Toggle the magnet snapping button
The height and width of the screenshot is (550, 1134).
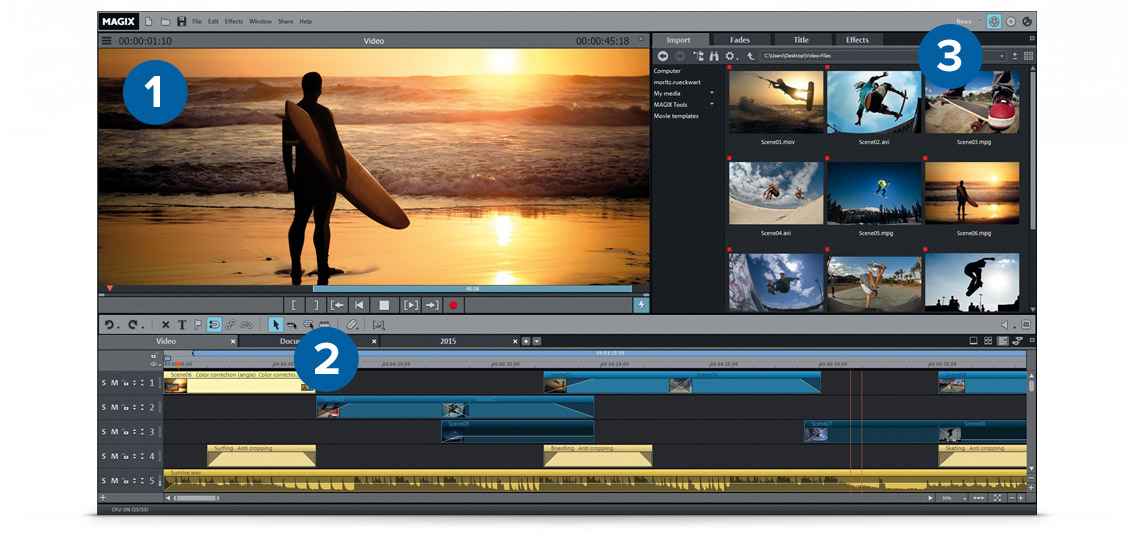point(213,325)
